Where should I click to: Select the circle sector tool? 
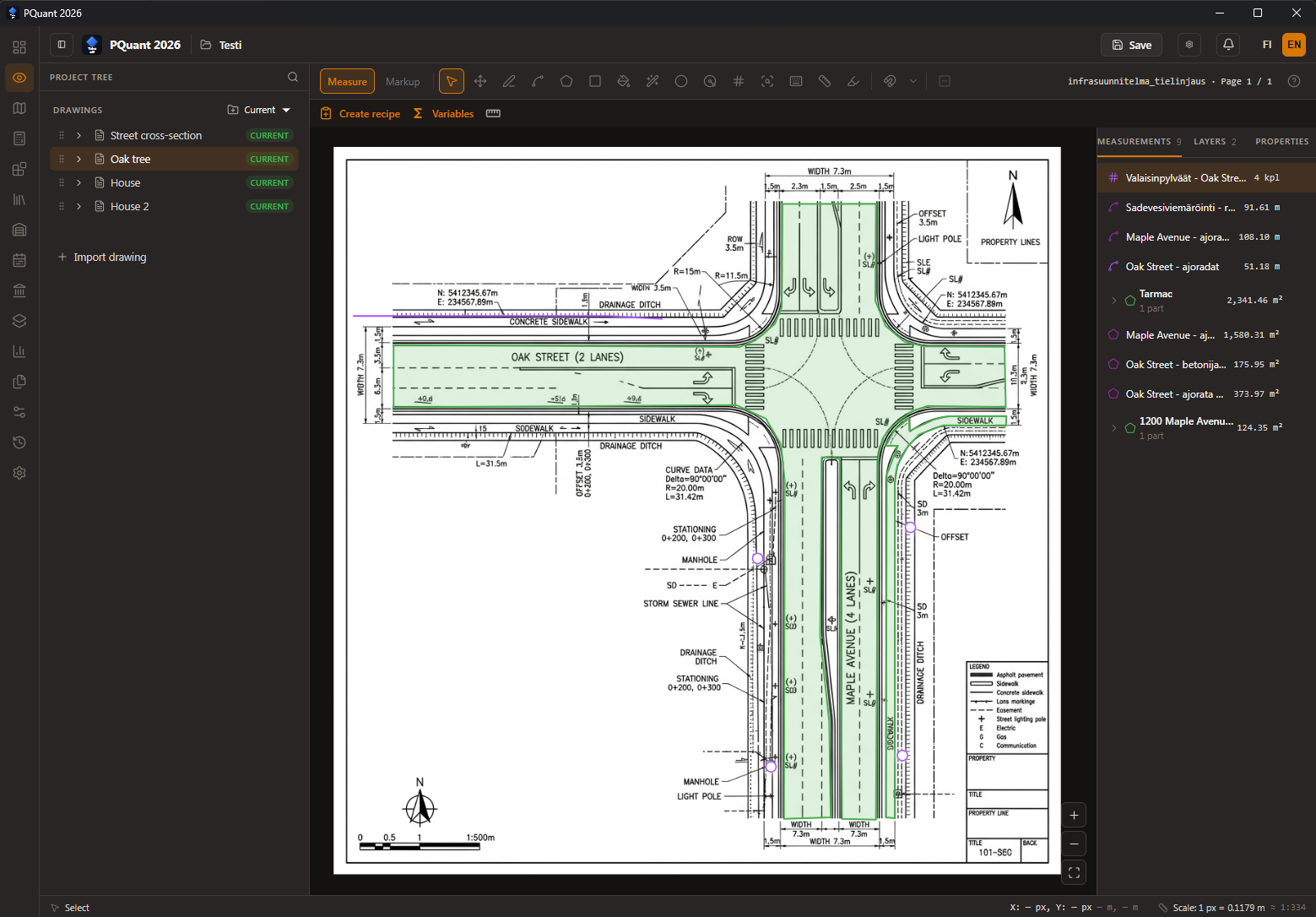[710, 82]
